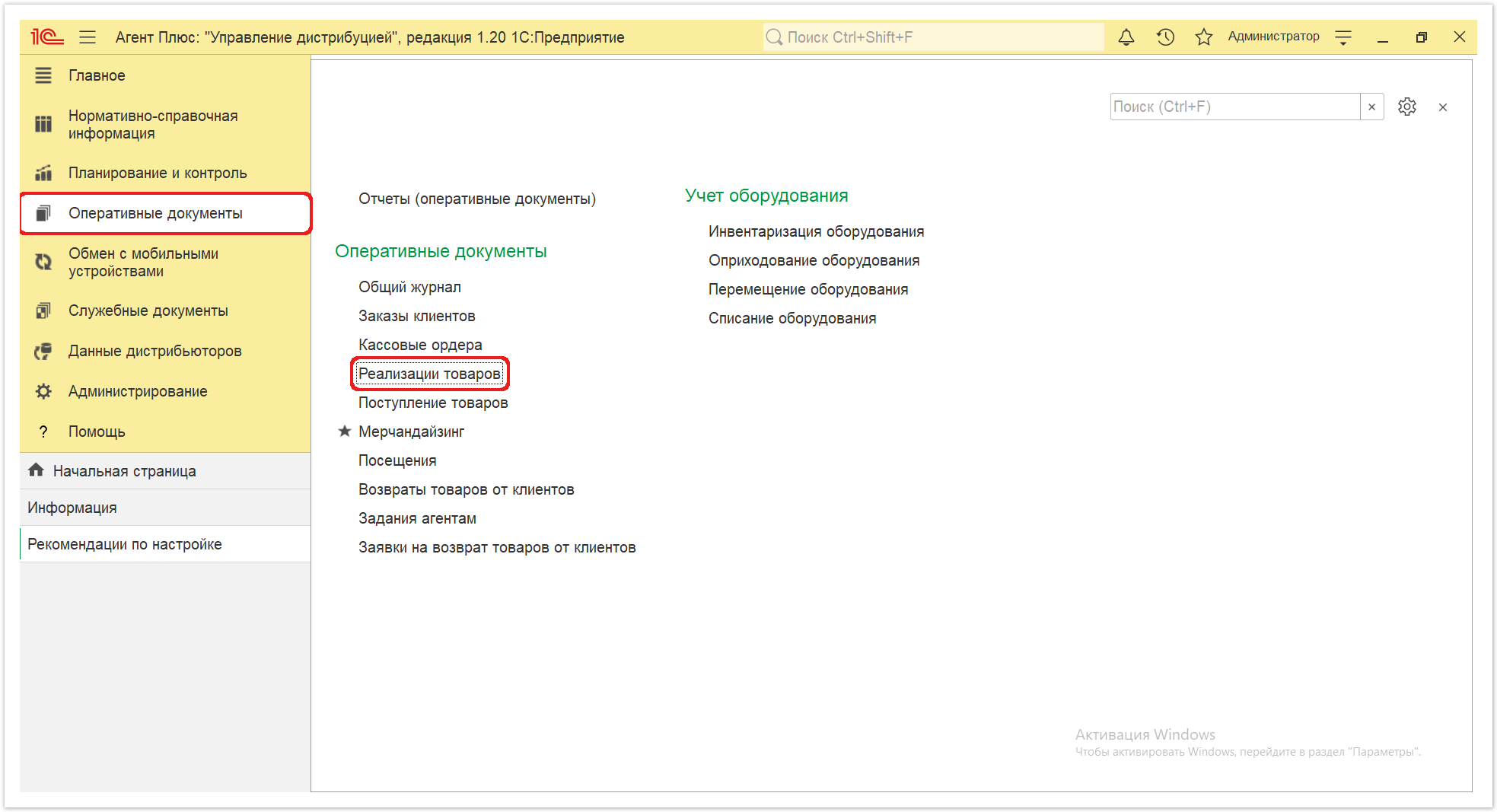
Task: Open notifications bell icon
Action: pos(1126,37)
